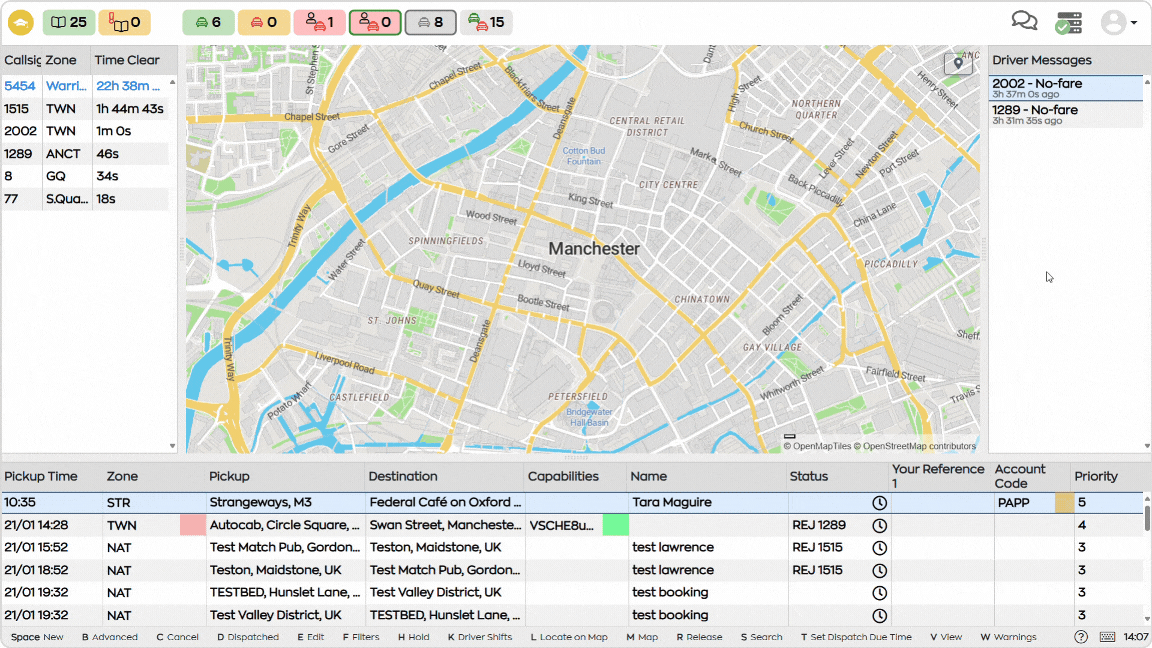Image resolution: width=1152 pixels, height=648 pixels.
Task: Open V View shortcut
Action: pos(946,637)
